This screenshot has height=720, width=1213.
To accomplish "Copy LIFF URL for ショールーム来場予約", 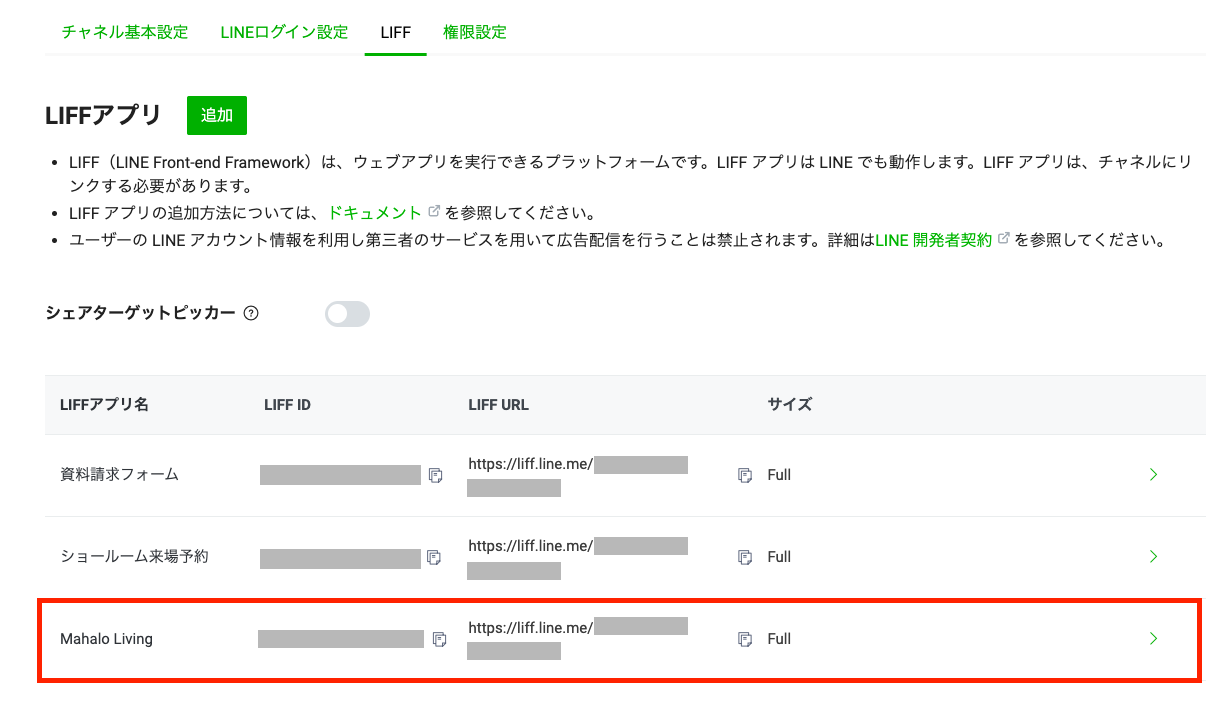I will point(744,557).
